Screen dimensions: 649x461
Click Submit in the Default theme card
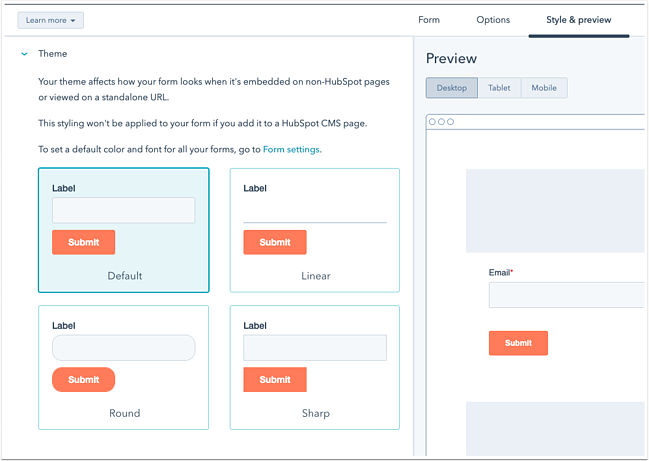click(84, 242)
